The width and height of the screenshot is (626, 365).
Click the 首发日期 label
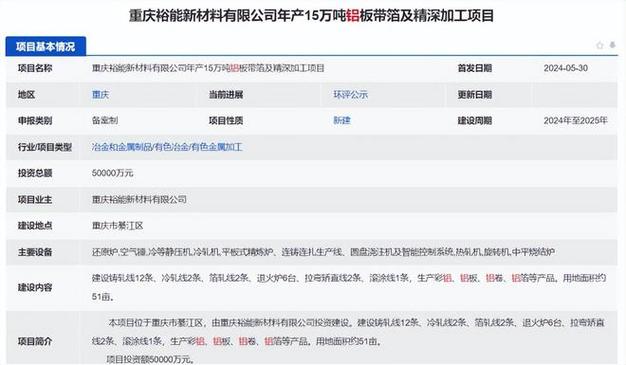point(474,68)
